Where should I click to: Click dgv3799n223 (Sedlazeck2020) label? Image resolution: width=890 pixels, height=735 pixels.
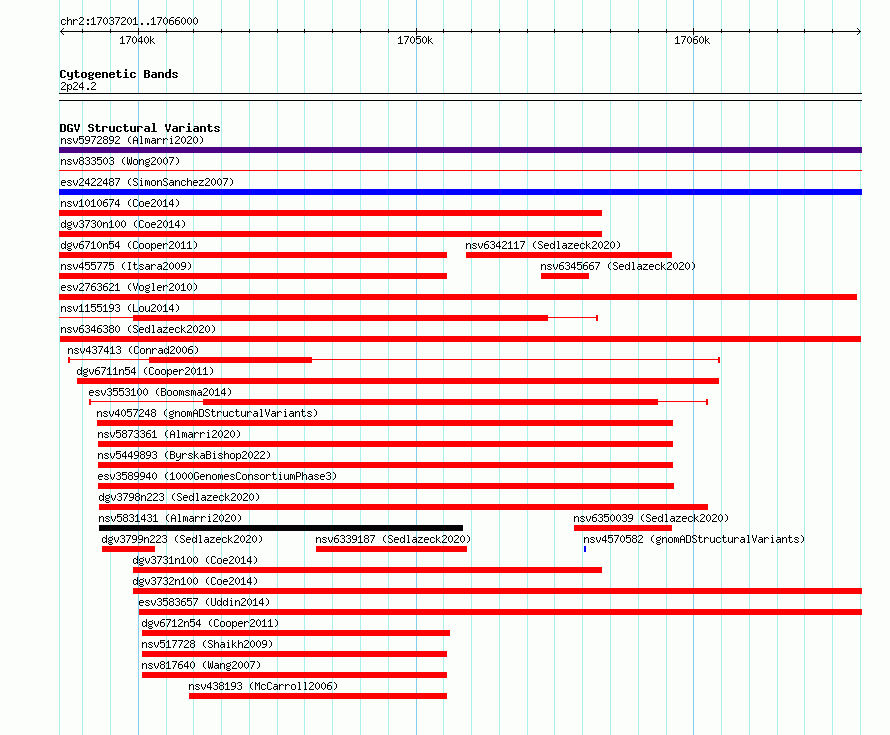click(182, 539)
